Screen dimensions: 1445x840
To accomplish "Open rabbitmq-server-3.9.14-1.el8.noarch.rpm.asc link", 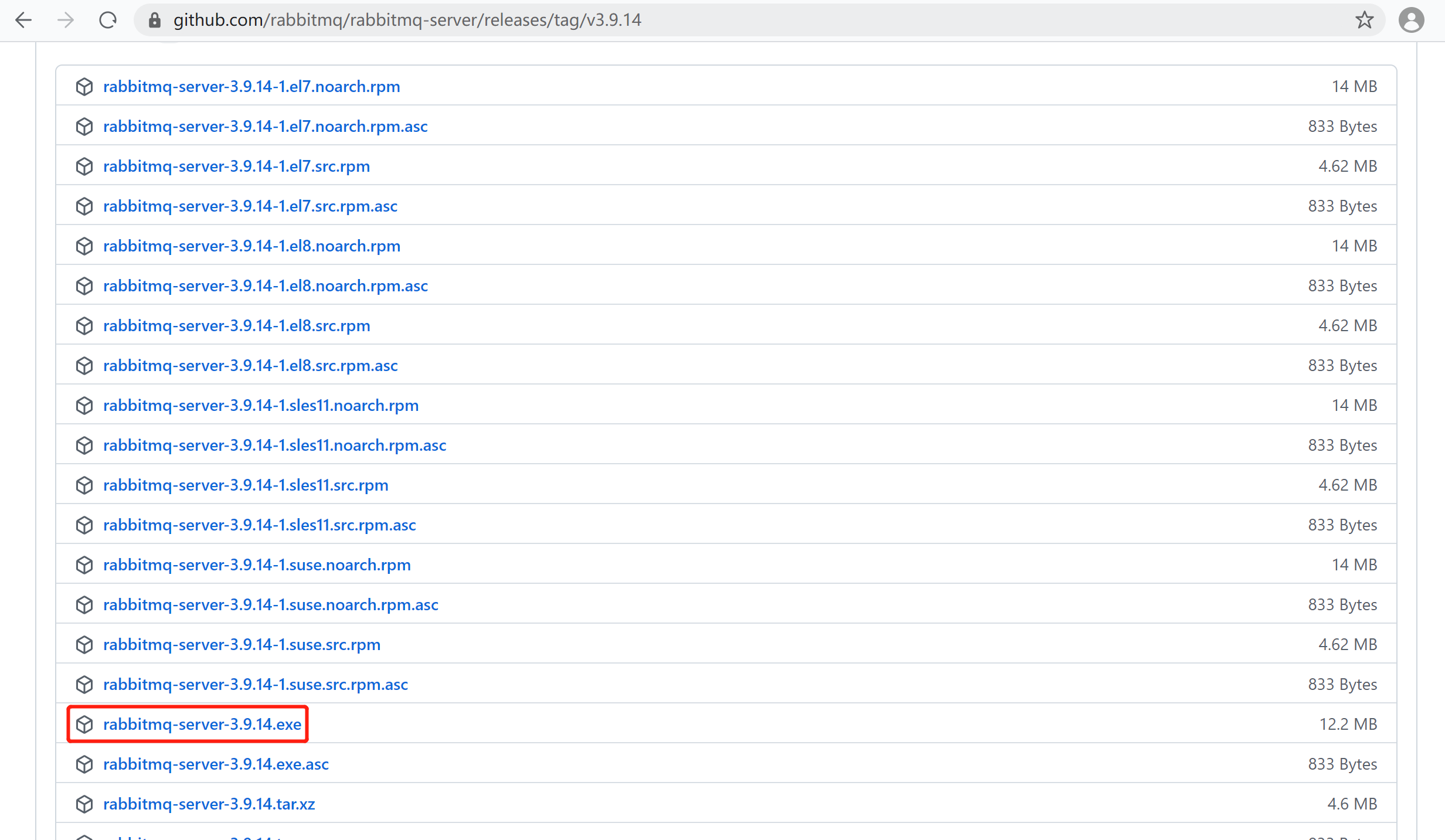I will tap(266, 286).
